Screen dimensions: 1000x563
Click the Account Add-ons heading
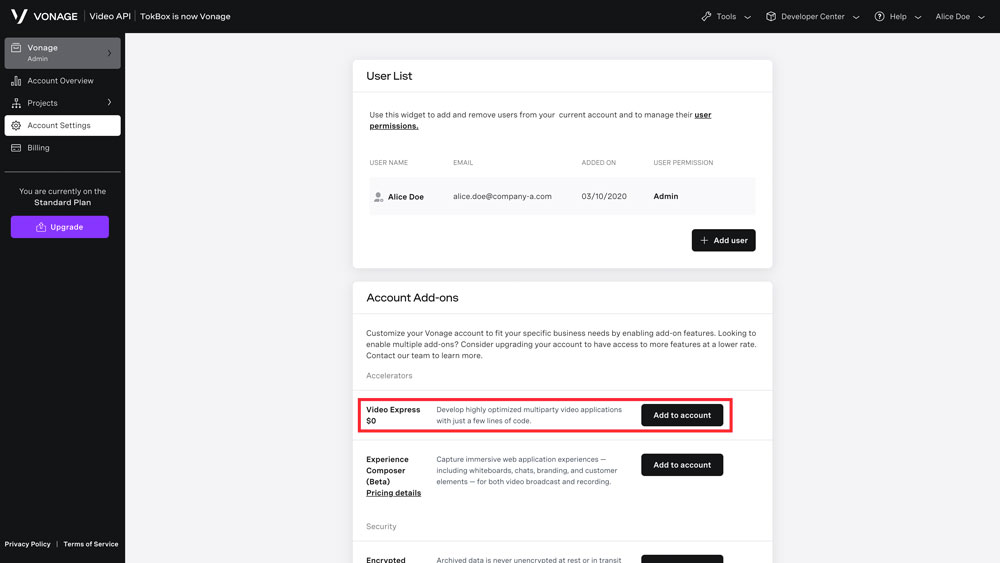412,298
